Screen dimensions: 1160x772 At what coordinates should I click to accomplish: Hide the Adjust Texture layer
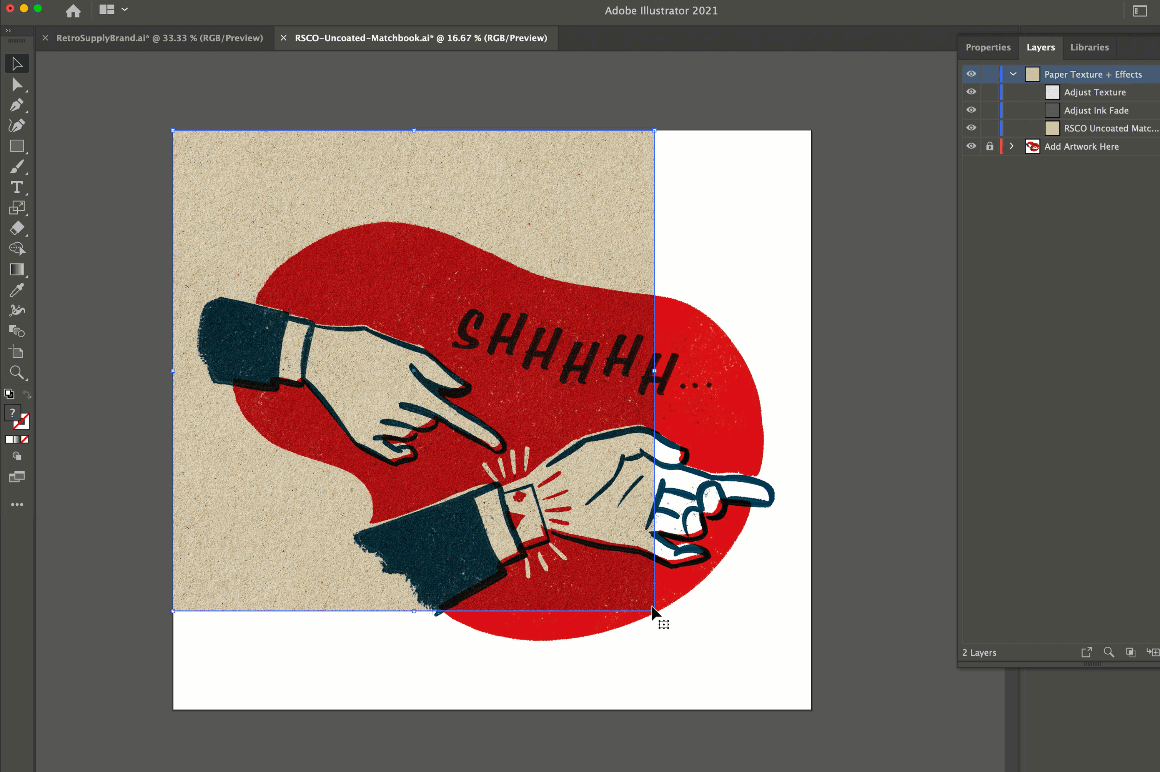pyautogui.click(x=970, y=92)
